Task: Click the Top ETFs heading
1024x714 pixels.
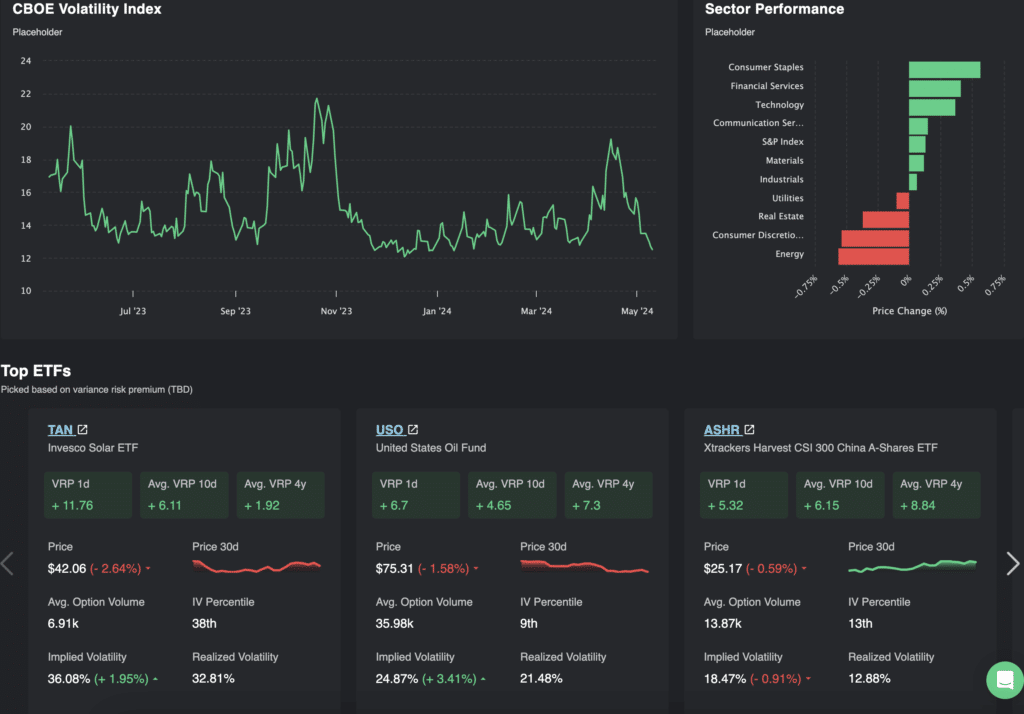Action: (36, 371)
